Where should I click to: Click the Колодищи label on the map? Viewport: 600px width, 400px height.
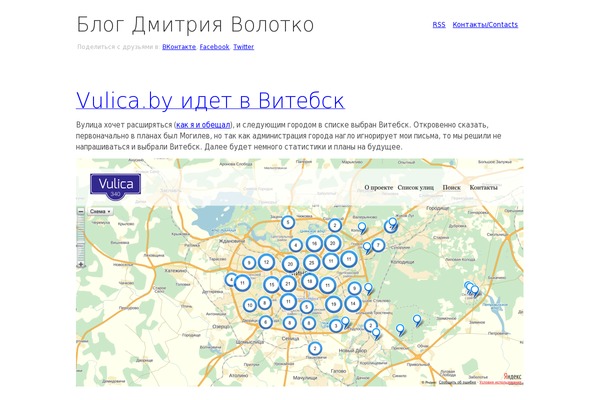[402, 262]
